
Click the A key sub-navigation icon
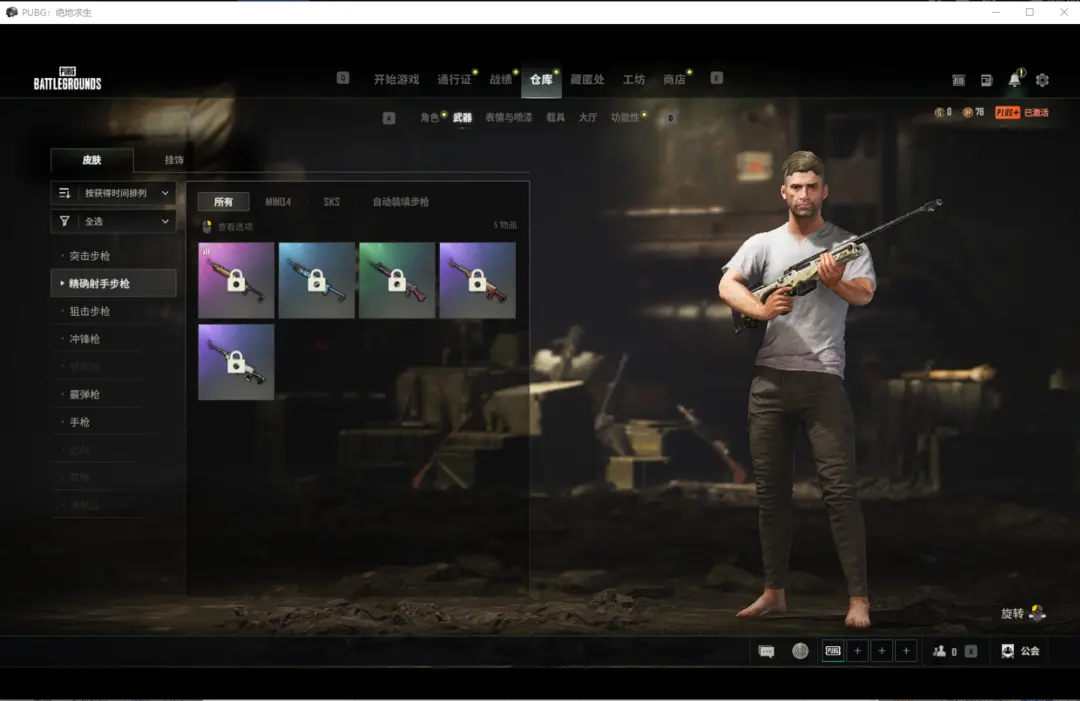388,118
